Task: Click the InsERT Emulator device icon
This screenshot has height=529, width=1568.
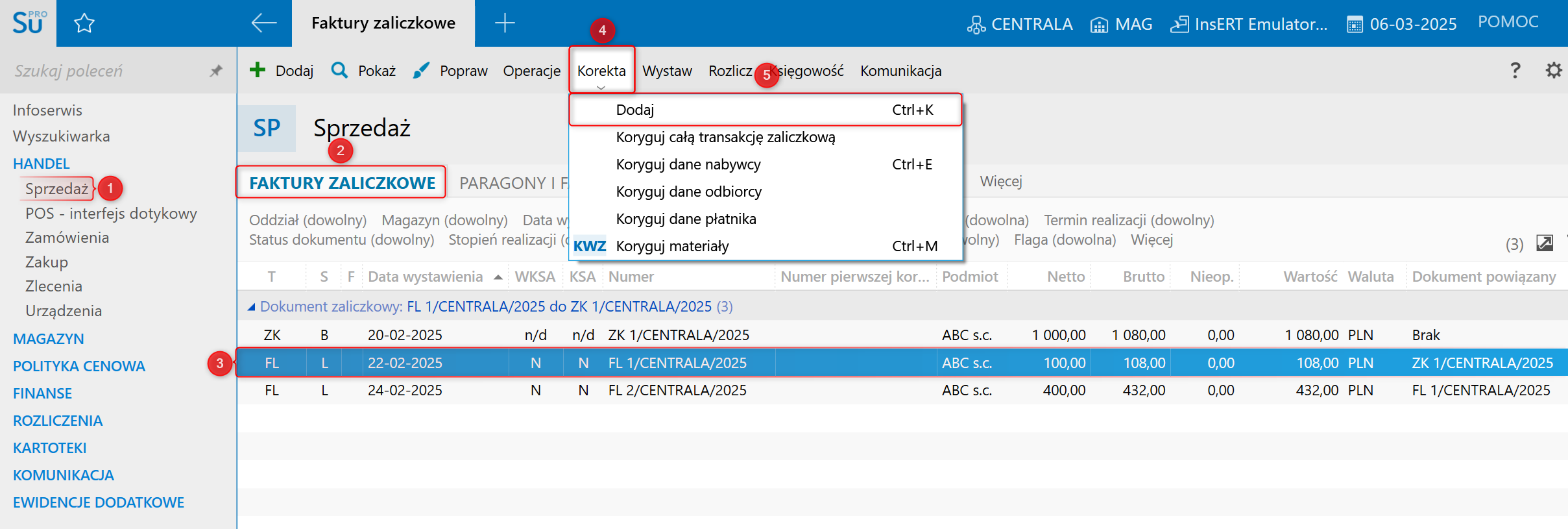Action: (x=1179, y=25)
